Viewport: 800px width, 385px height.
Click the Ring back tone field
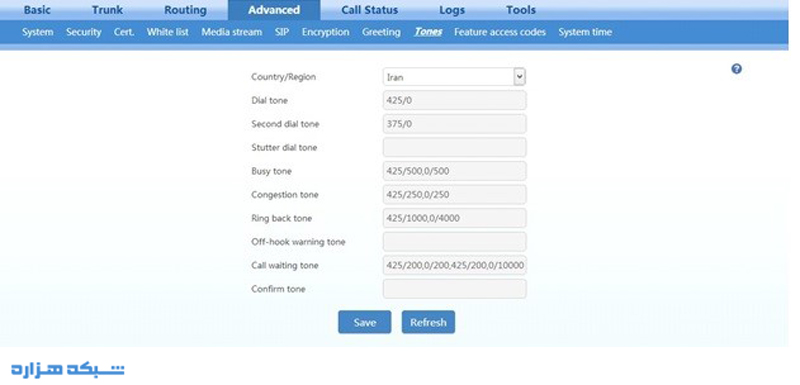pos(454,218)
